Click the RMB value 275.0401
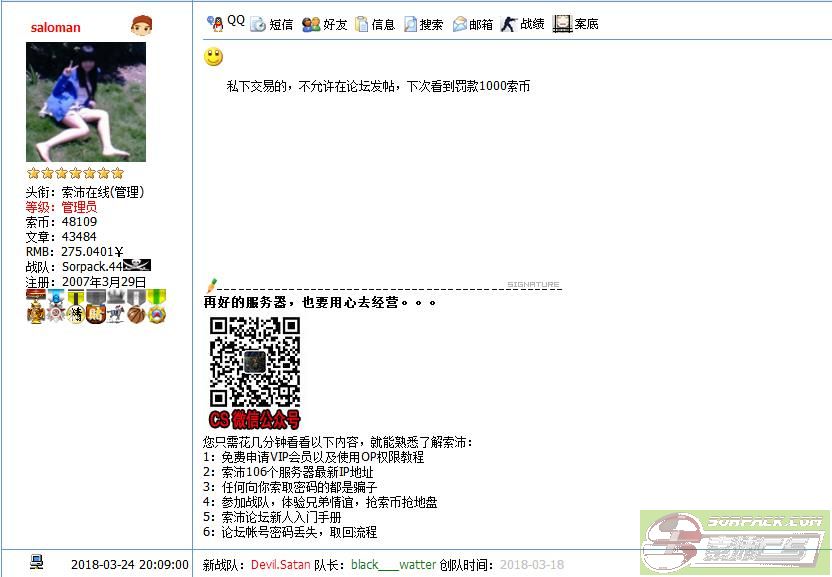The height and width of the screenshot is (577, 832). pos(93,252)
